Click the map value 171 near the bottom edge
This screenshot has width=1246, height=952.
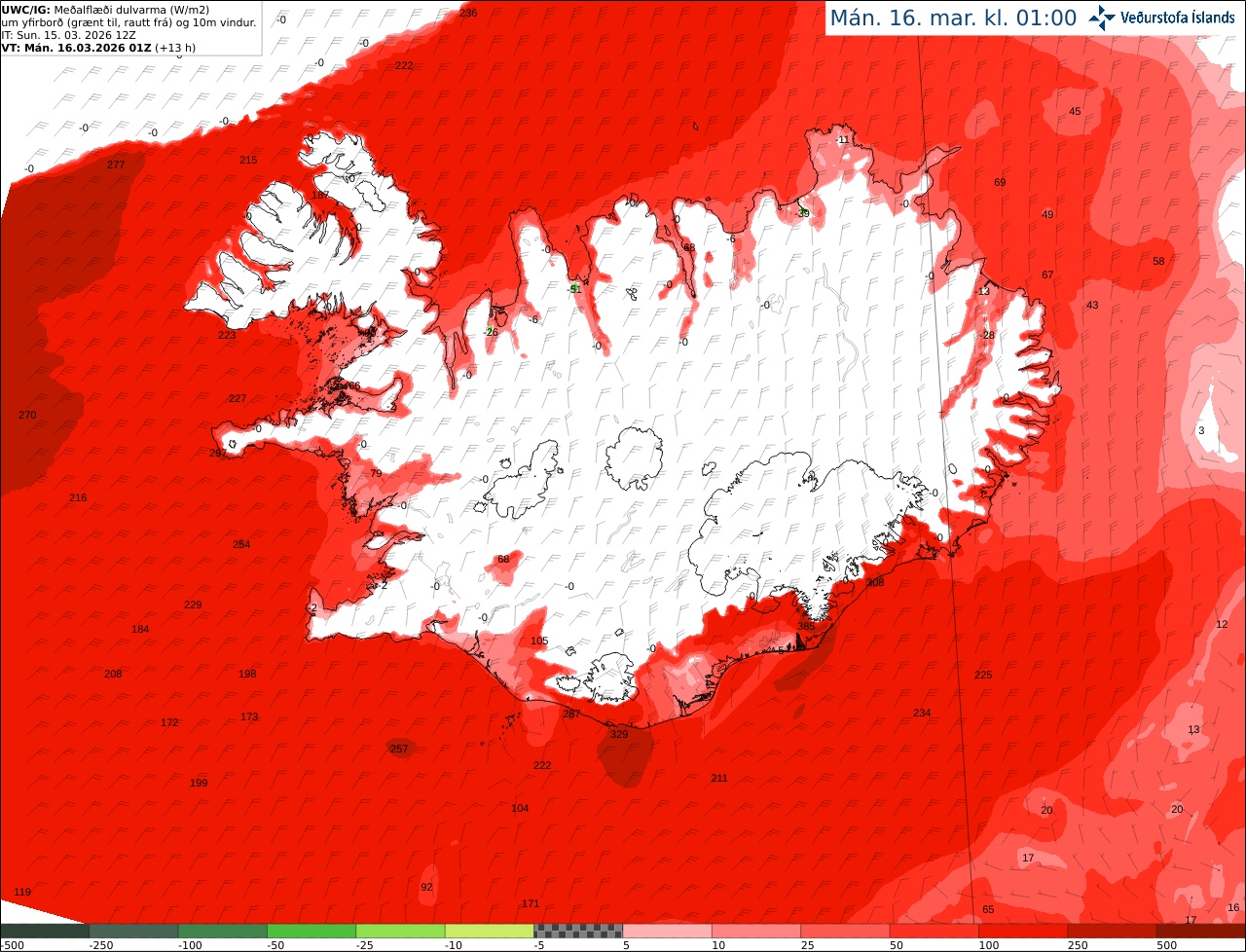[531, 903]
